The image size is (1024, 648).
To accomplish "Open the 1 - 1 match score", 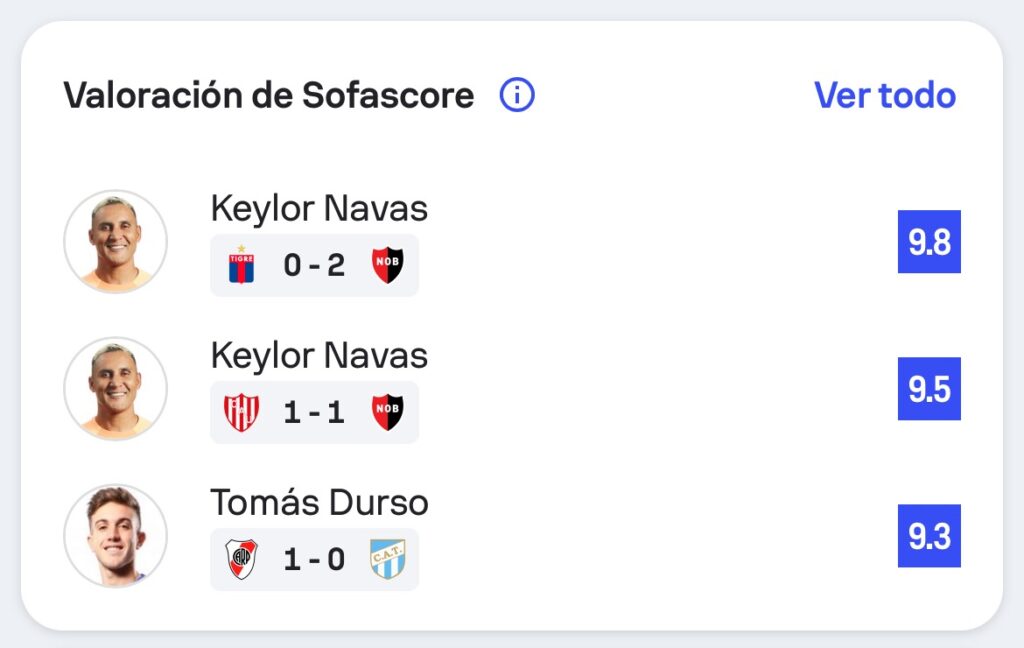I will (314, 412).
